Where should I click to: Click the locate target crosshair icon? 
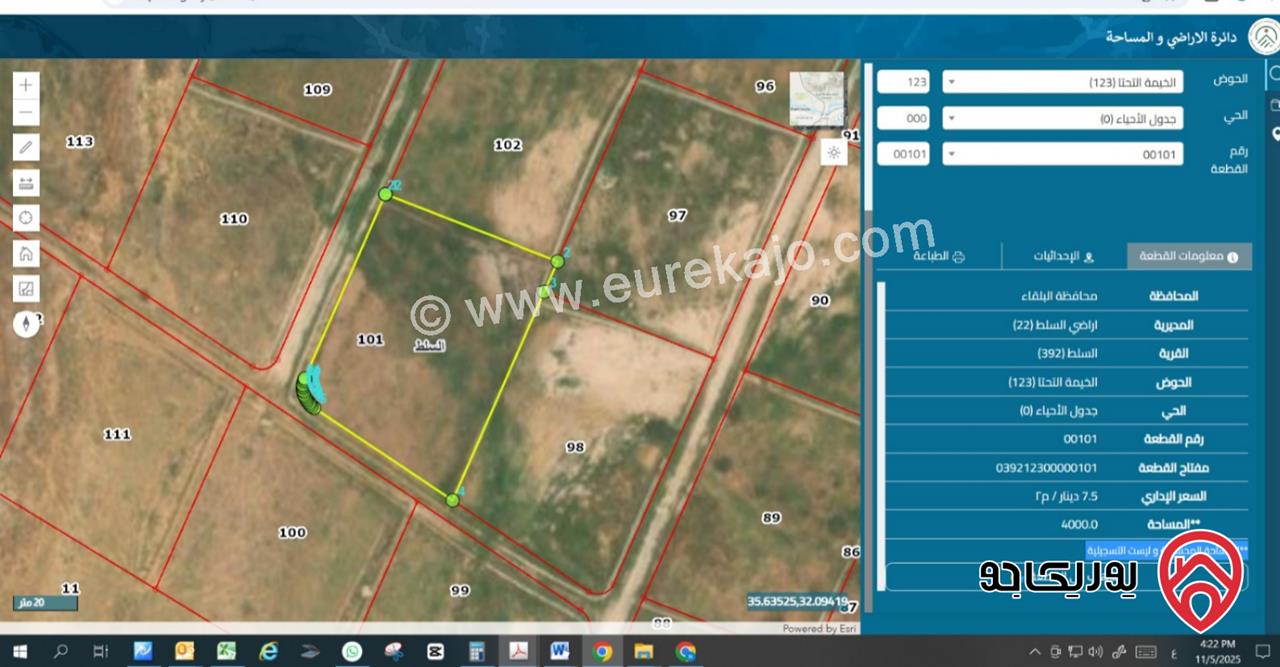tap(26, 218)
